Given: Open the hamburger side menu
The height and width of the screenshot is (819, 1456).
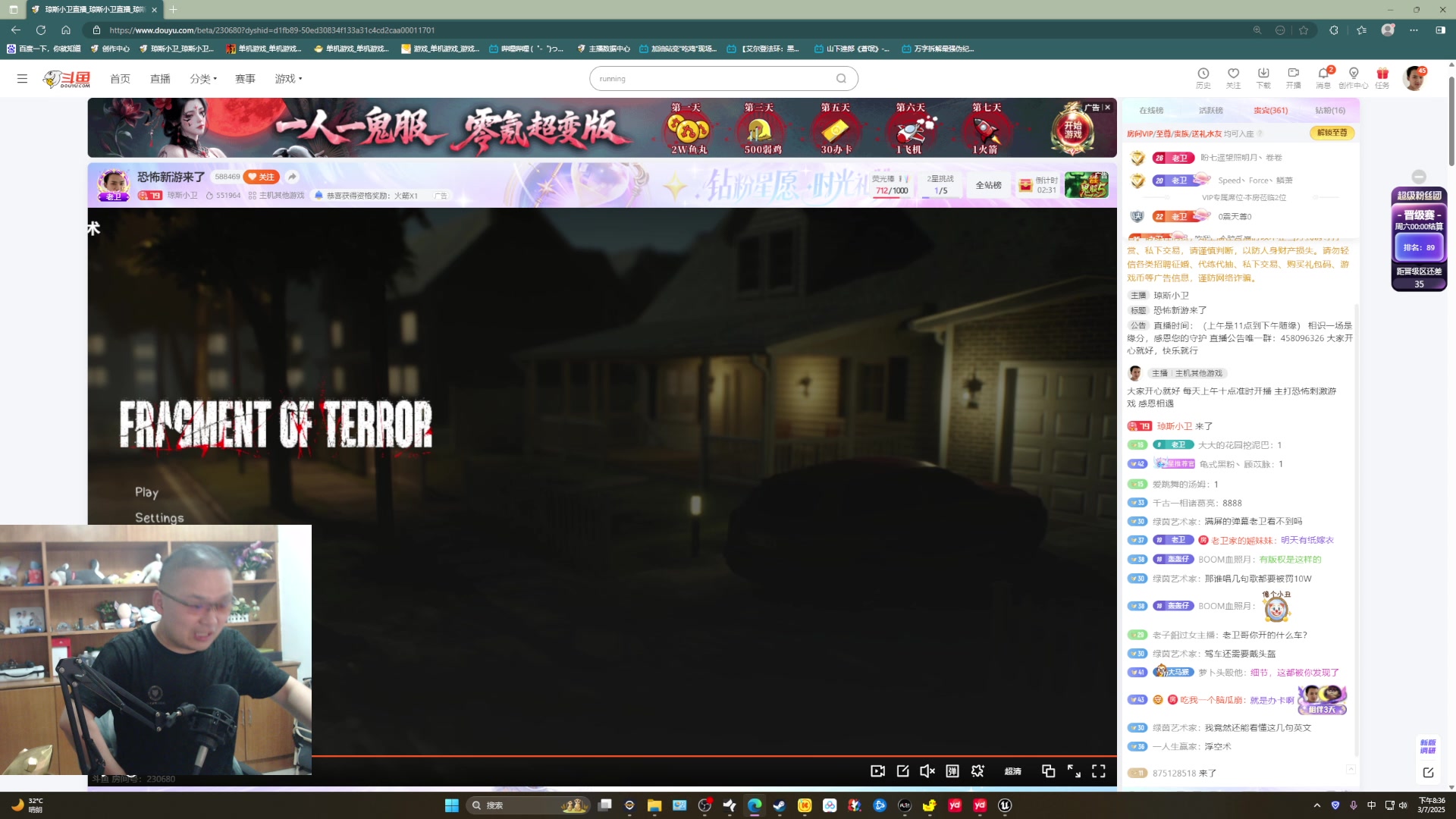Looking at the screenshot, I should [x=22, y=78].
